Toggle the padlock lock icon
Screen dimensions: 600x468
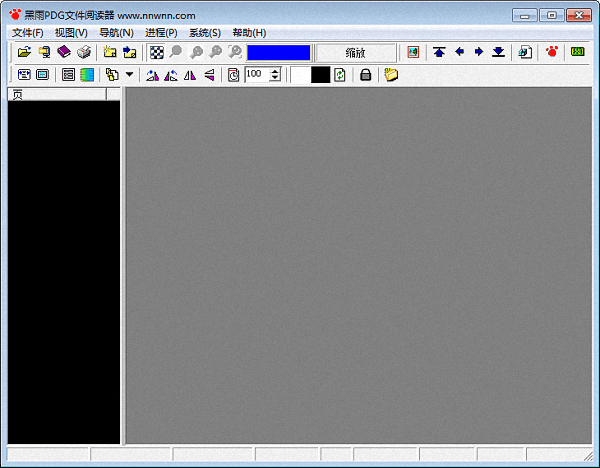[365, 75]
